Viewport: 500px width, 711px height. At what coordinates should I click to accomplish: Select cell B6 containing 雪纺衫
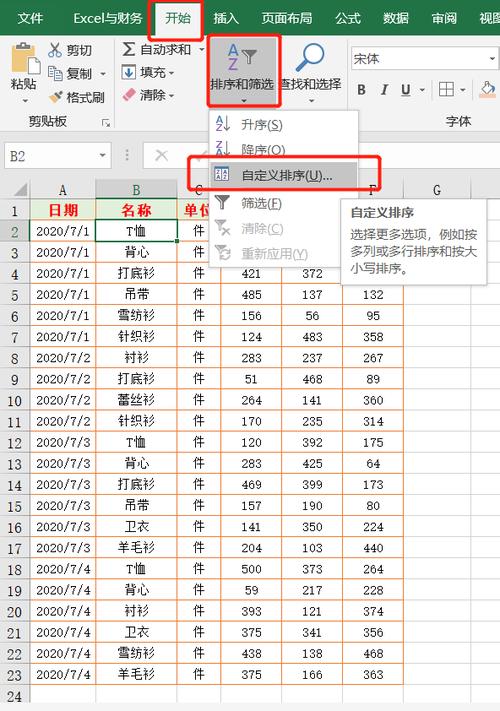[136, 315]
